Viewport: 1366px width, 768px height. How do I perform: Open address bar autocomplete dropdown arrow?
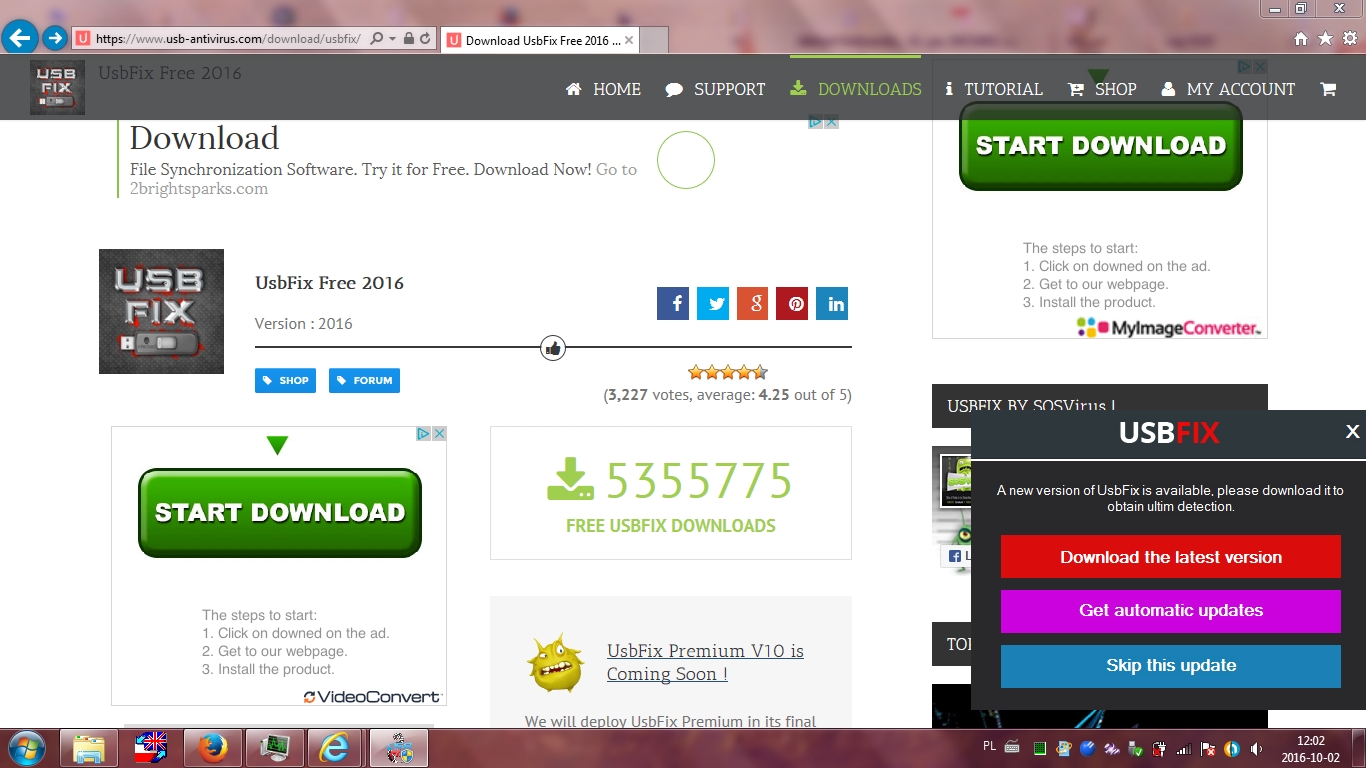point(392,39)
